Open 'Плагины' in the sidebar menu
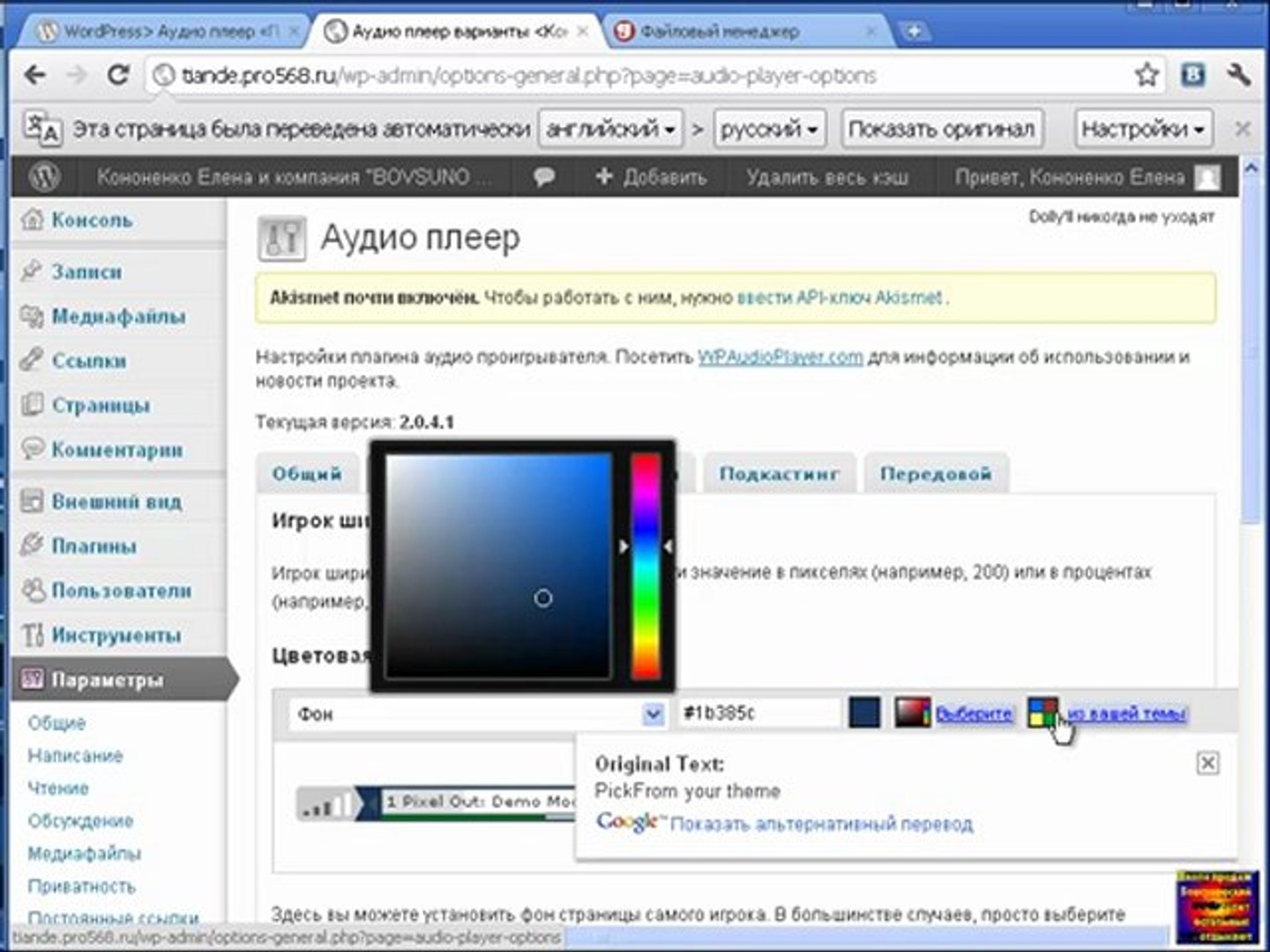Viewport: 1270px width, 952px height. [x=93, y=546]
